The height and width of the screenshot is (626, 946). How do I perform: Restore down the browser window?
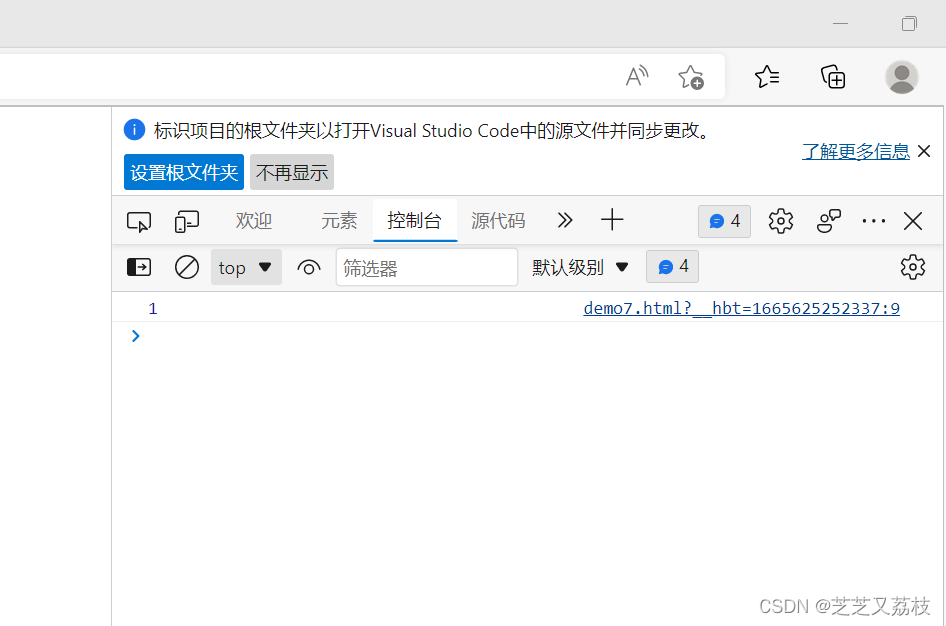pos(909,24)
